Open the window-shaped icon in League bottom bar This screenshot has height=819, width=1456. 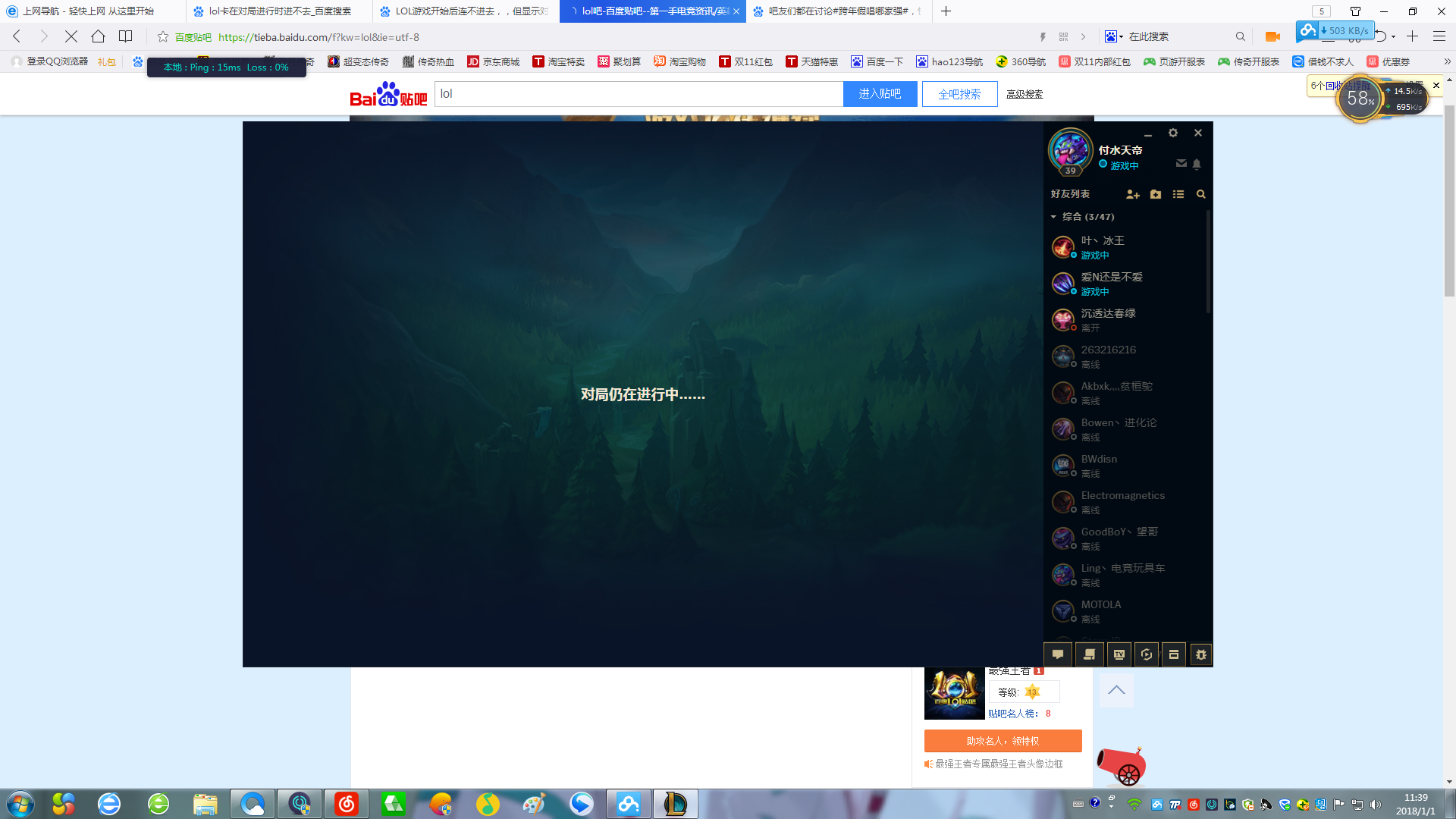coord(1174,654)
